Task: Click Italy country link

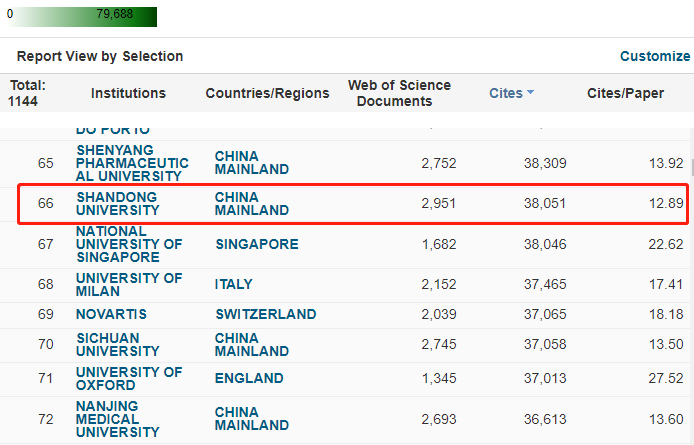Action: [x=234, y=284]
